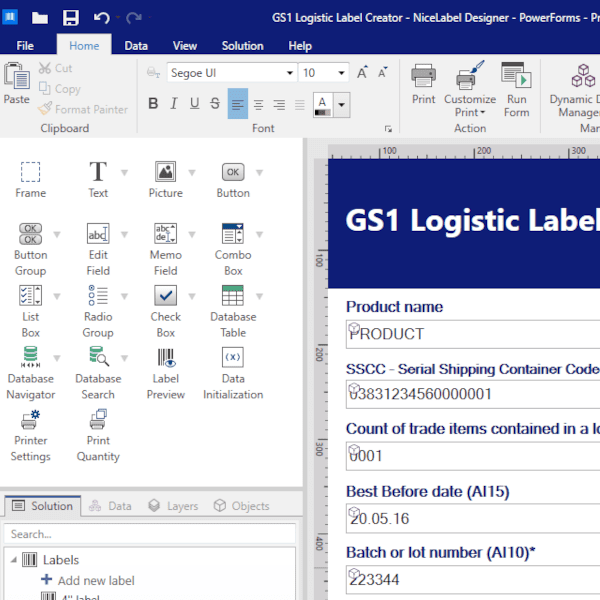This screenshot has height=600, width=600.
Task: Open the Help ribbon tab
Action: coord(300,46)
